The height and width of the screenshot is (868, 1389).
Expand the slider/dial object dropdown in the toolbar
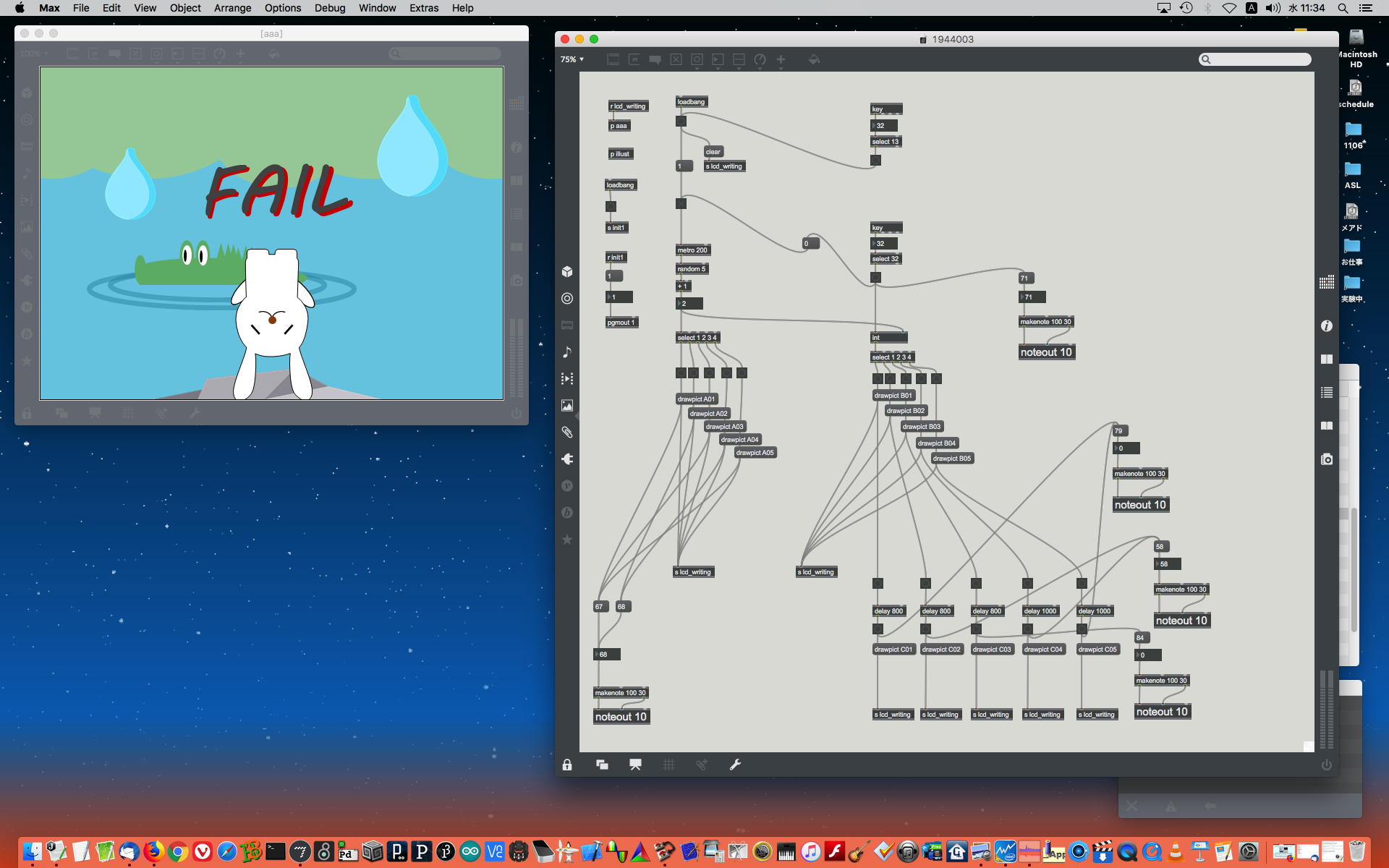click(x=760, y=60)
